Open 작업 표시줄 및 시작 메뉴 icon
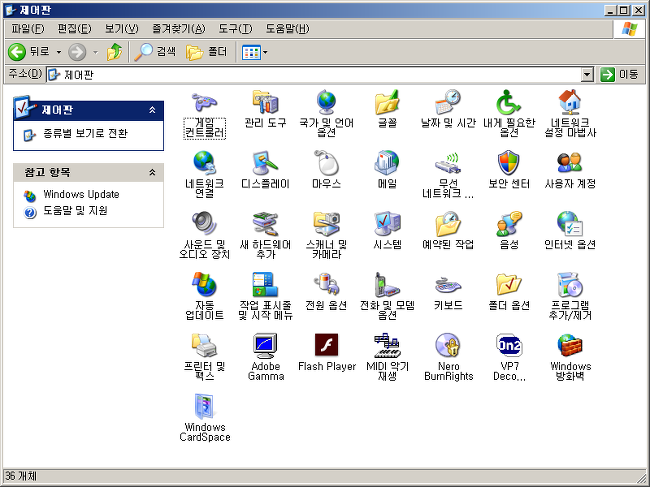The width and height of the screenshot is (650, 487). [x=265, y=285]
